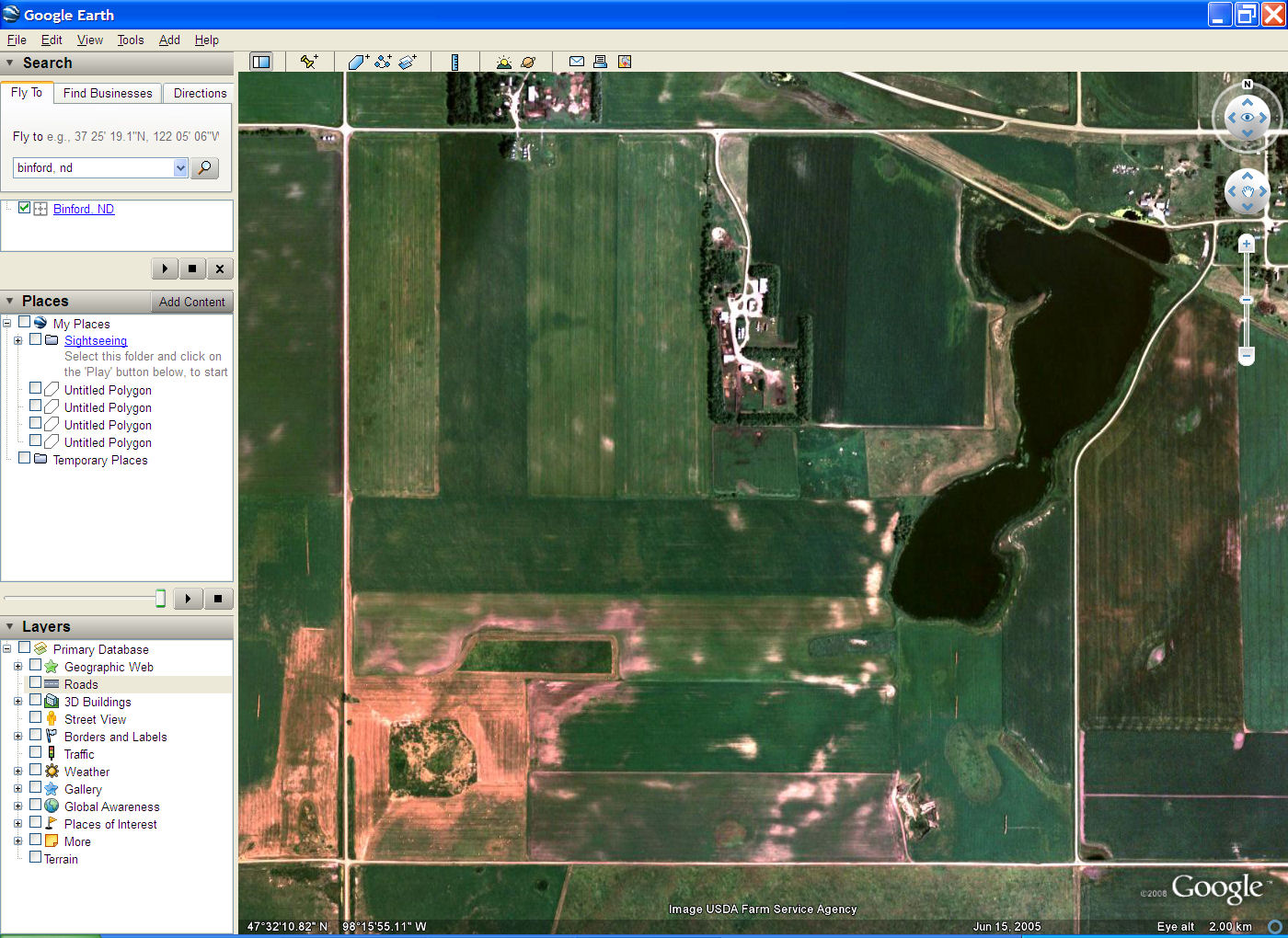Check the Sightseeing folder checkbox

(x=35, y=339)
